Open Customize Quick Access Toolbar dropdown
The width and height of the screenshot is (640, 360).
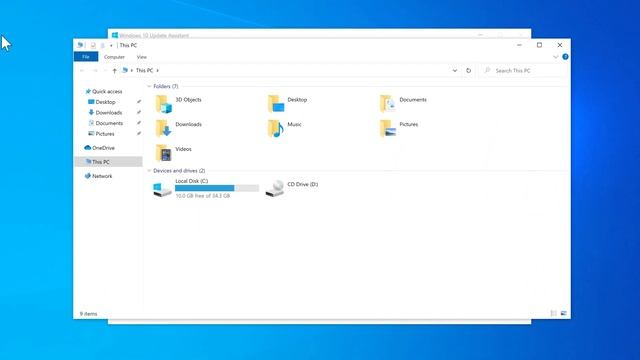(111, 45)
